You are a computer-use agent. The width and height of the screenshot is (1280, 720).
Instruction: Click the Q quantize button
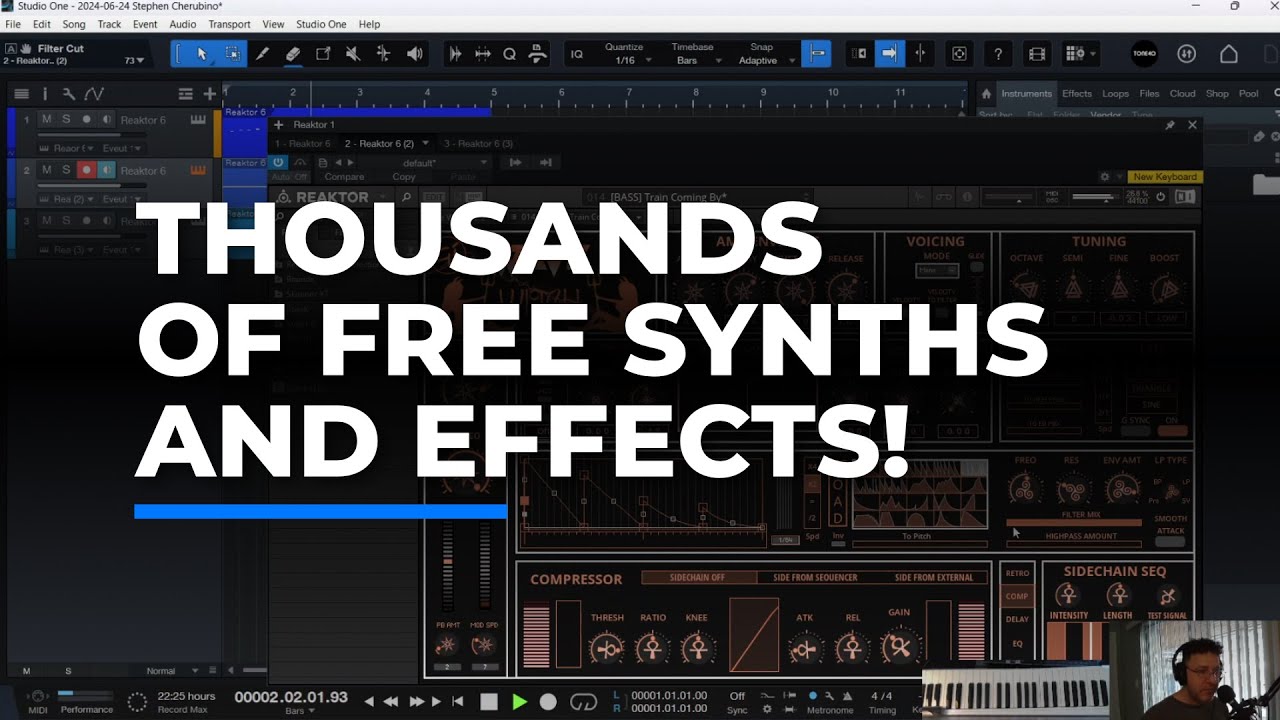(x=509, y=54)
